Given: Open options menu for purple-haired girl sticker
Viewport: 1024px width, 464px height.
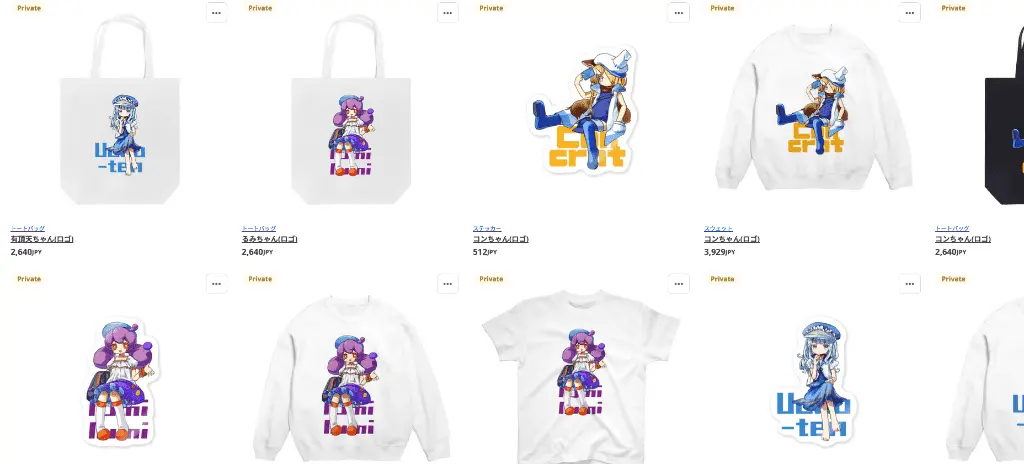Looking at the screenshot, I should tap(217, 284).
